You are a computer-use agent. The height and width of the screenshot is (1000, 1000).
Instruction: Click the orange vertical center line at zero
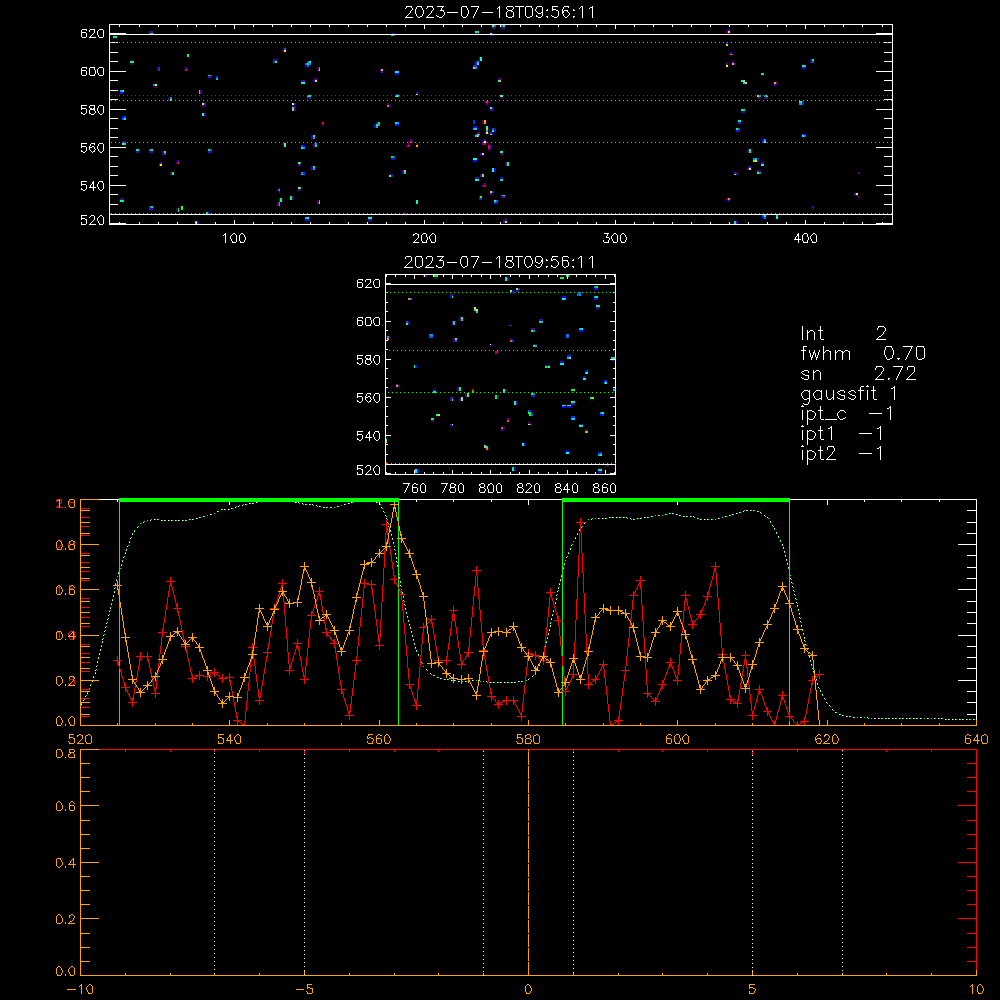point(528,862)
